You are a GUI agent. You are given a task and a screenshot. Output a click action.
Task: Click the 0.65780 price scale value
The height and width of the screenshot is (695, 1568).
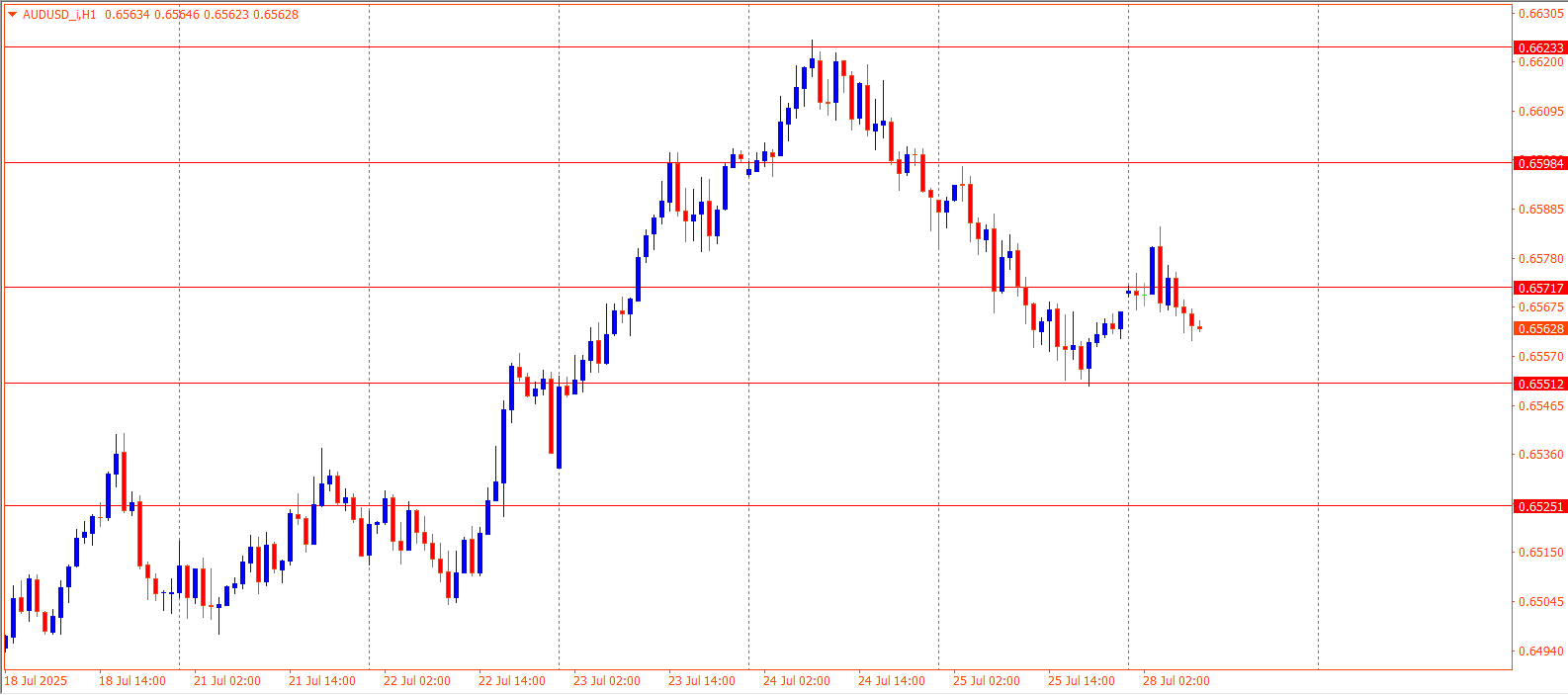[1540, 259]
